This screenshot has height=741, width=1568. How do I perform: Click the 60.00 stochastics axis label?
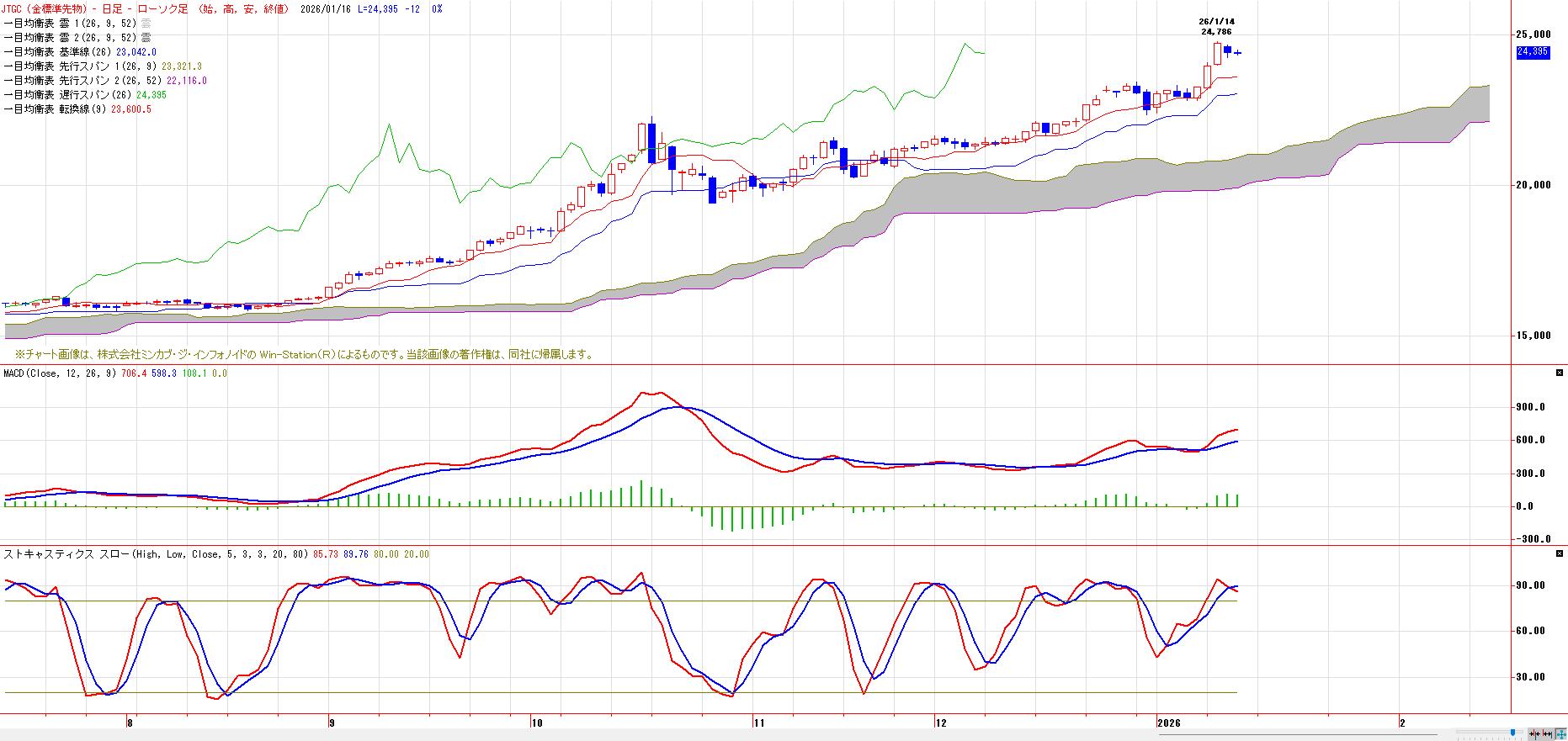pos(1530,631)
